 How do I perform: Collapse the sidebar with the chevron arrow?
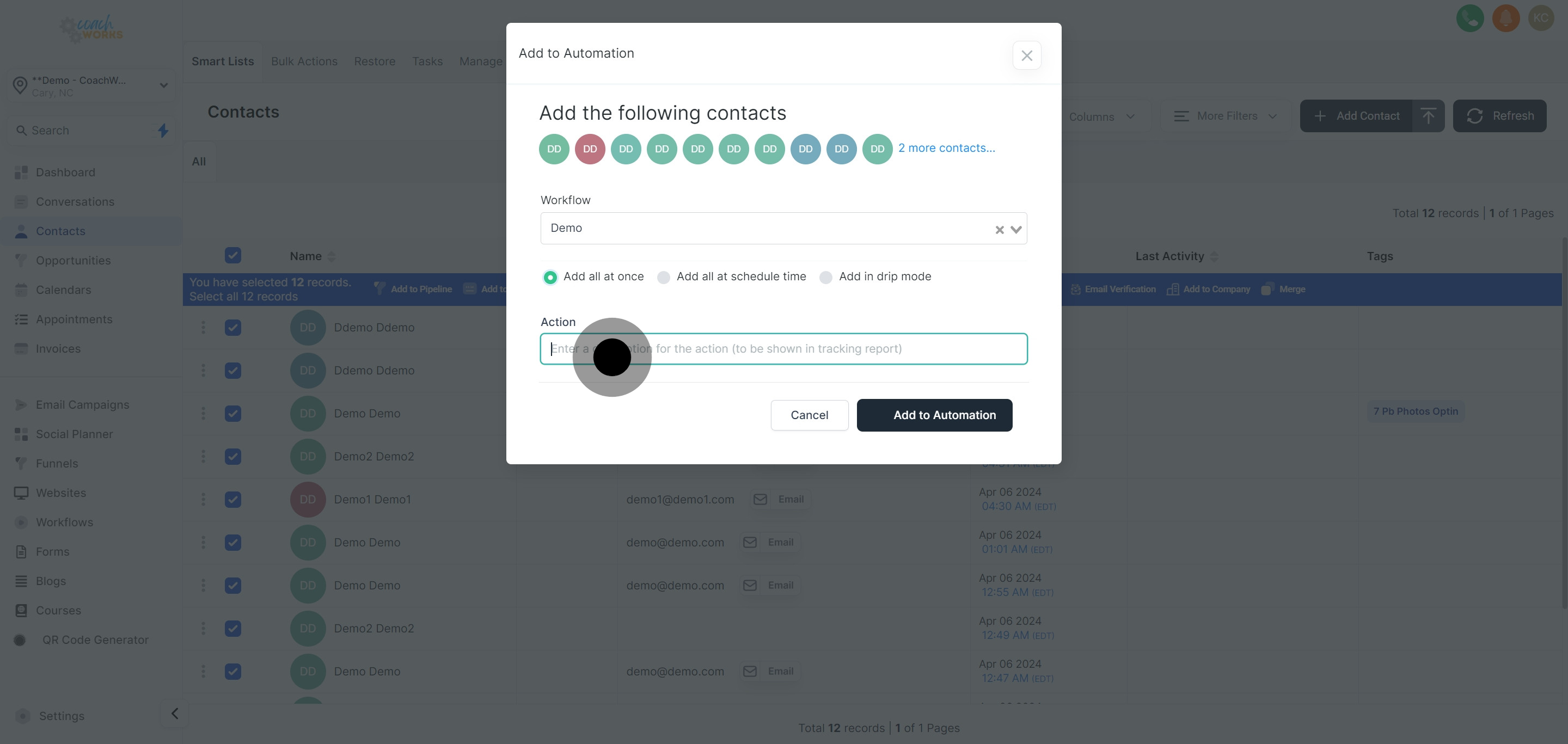tap(174, 714)
